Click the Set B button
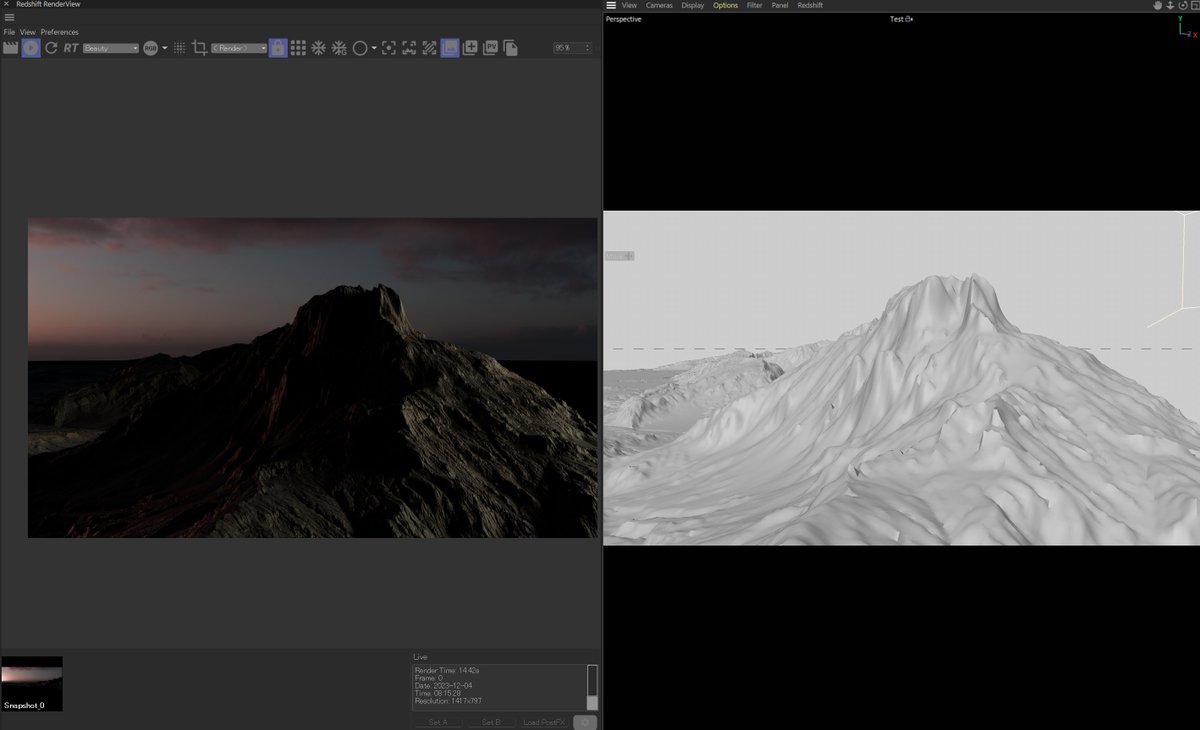Screen dimensions: 1200x730 coord(491,722)
